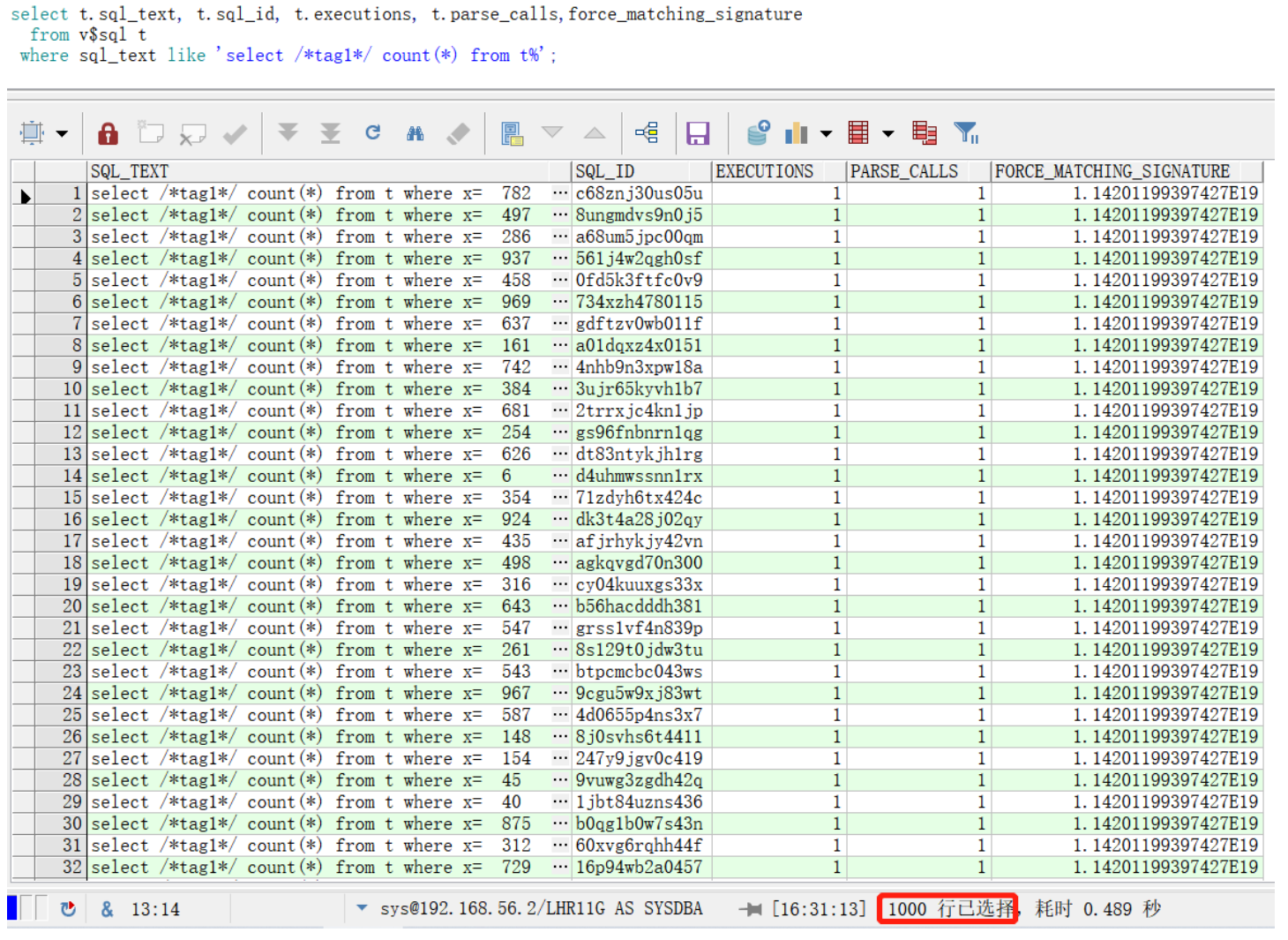Click the PARSE_CALLS column header
This screenshot has height=940, width=1288.
(918, 171)
